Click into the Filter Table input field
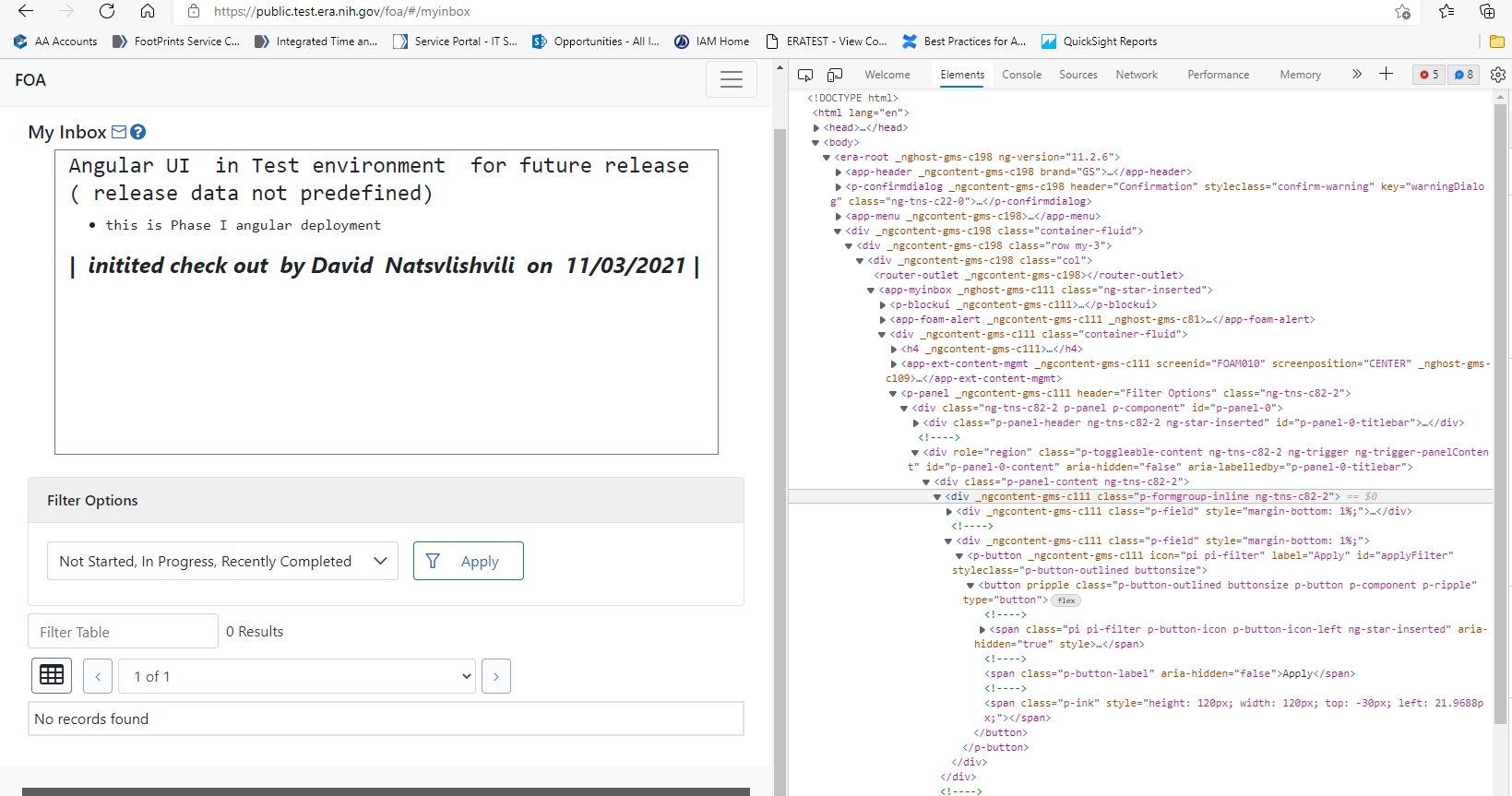The image size is (1512, 796). (123, 632)
